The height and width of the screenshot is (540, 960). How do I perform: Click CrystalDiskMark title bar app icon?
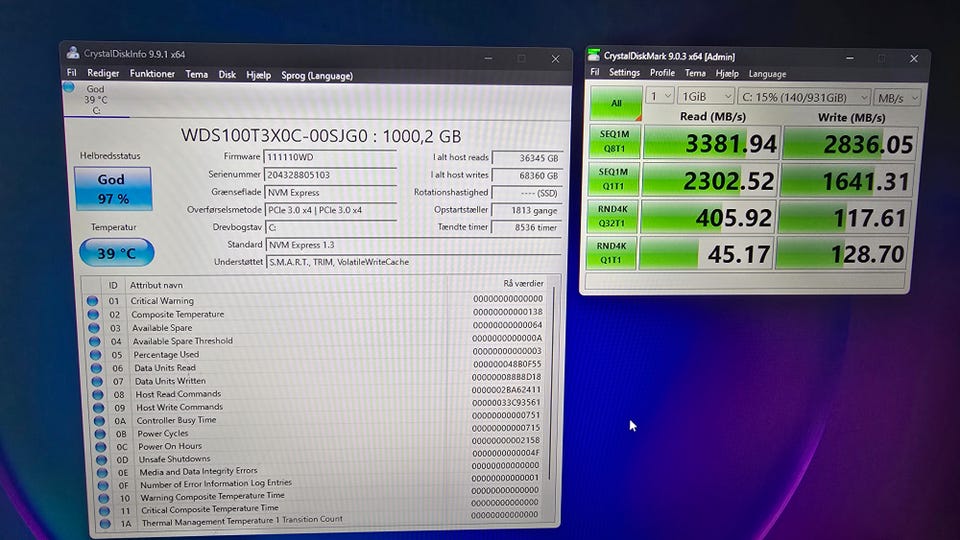pos(593,55)
